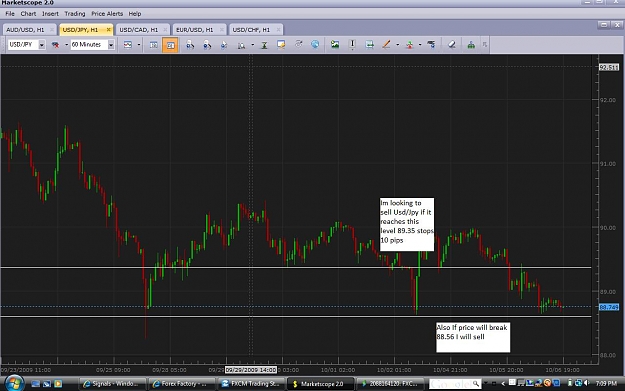Select Marketscope 2.0 taskbar button
The height and width of the screenshot is (391, 625).
[320, 384]
